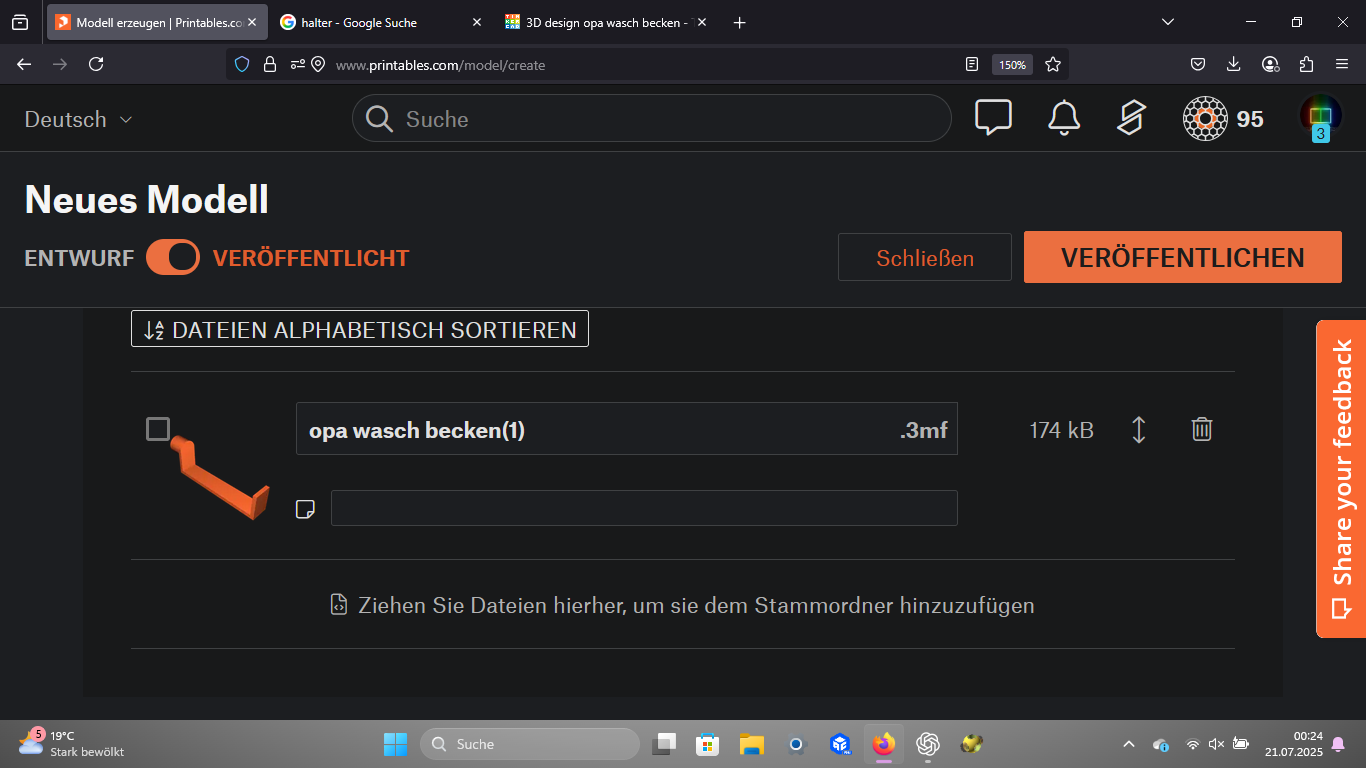Image resolution: width=1366 pixels, height=768 pixels.
Task: Go back to the previous page
Action: 24,64
